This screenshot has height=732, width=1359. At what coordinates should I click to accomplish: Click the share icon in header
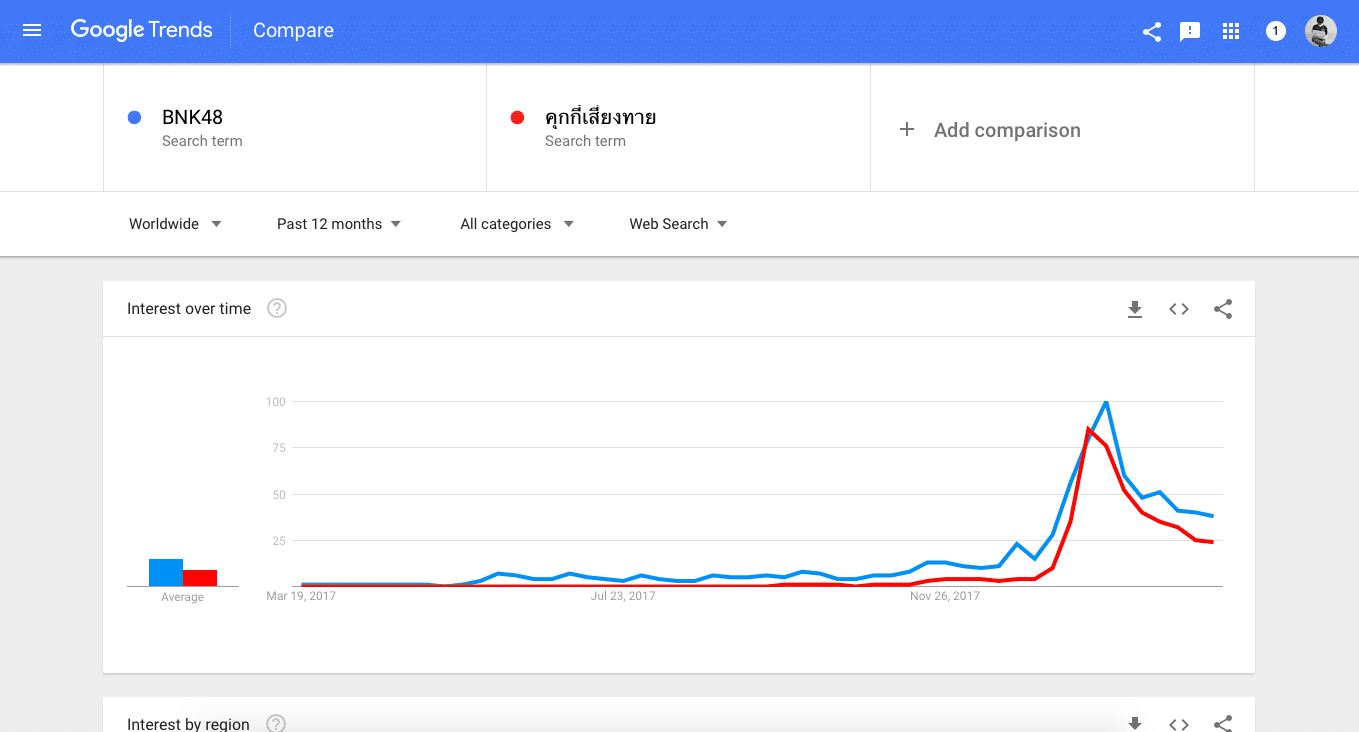(x=1152, y=32)
